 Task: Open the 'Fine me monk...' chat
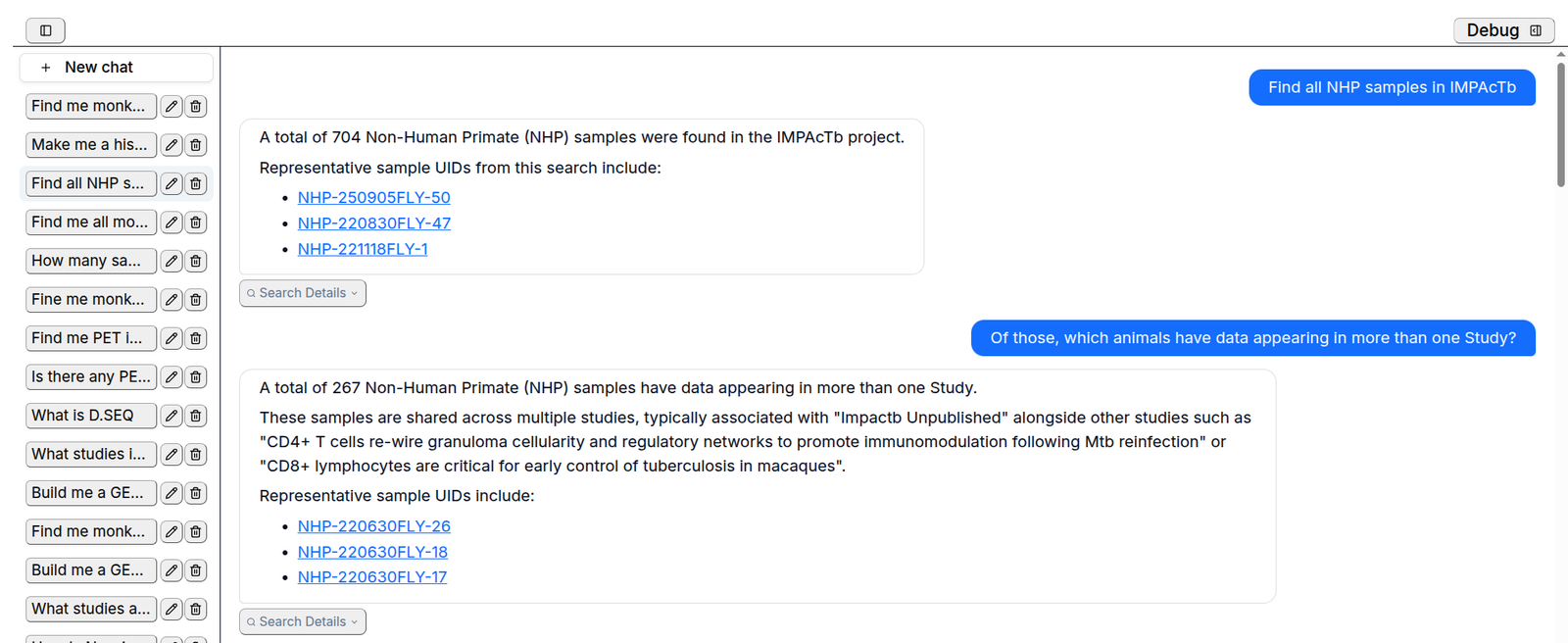91,300
